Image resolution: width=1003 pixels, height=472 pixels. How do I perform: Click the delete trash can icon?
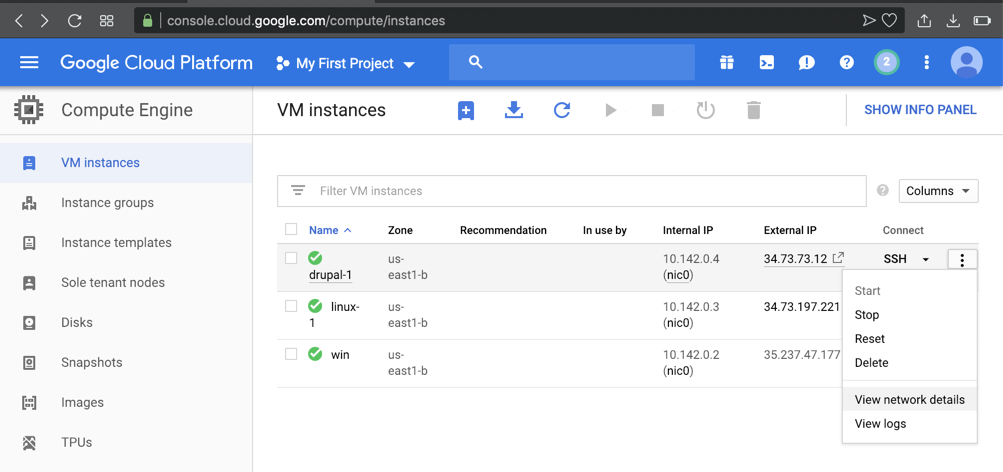754,110
